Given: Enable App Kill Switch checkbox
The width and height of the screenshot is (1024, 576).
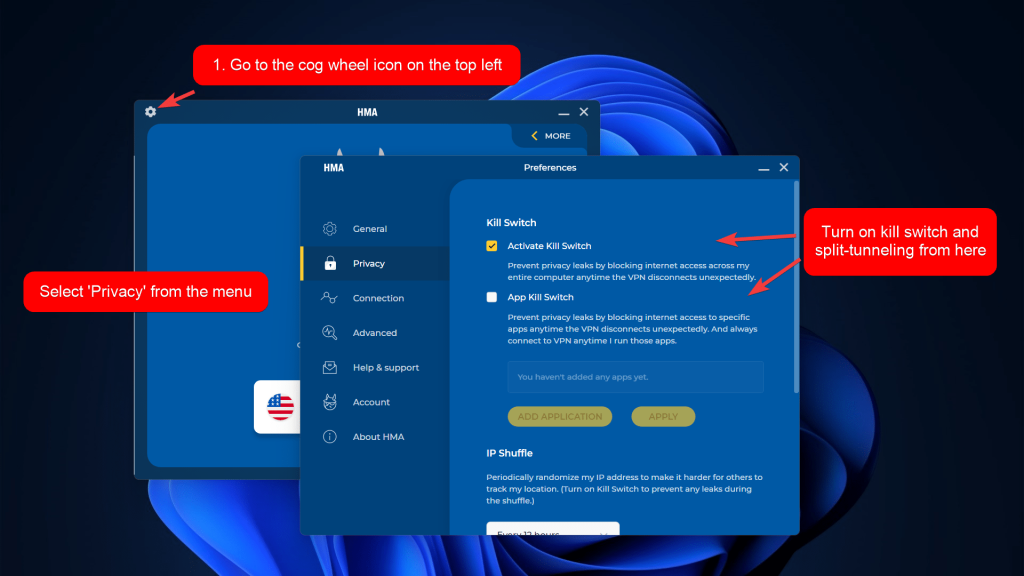Looking at the screenshot, I should 492,297.
